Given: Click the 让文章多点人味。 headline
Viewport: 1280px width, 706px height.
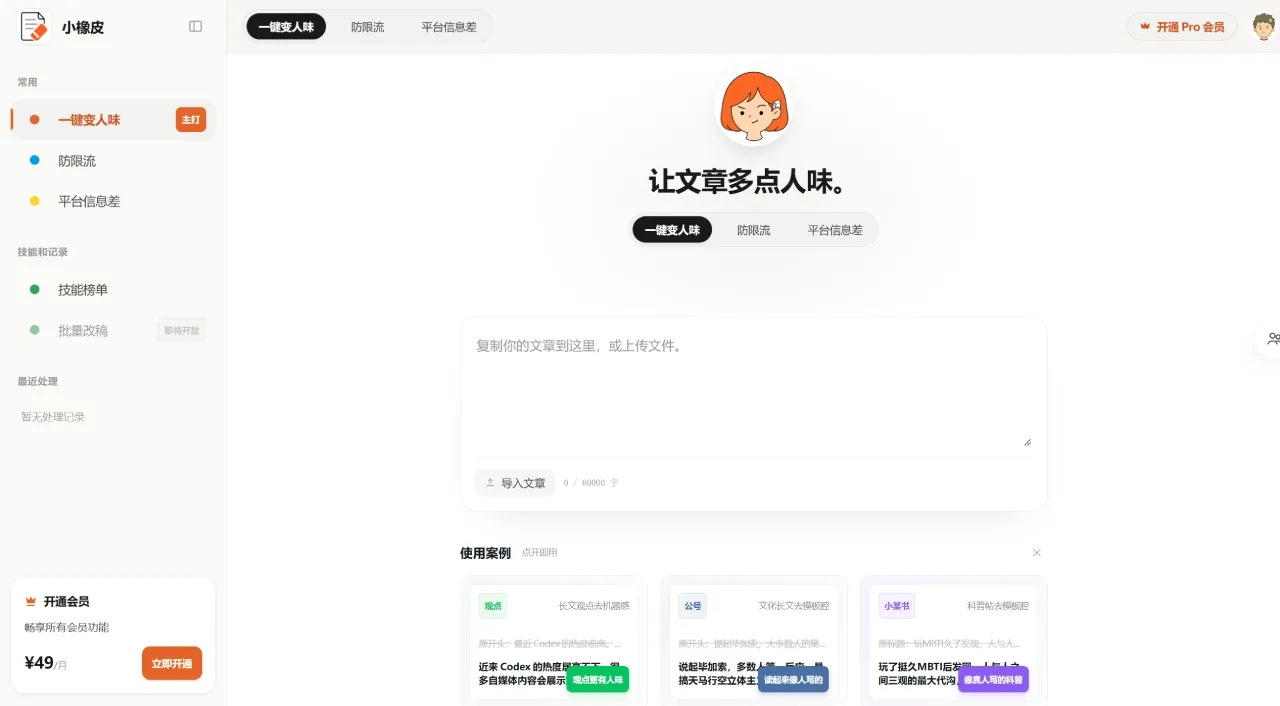Looking at the screenshot, I should [749, 181].
